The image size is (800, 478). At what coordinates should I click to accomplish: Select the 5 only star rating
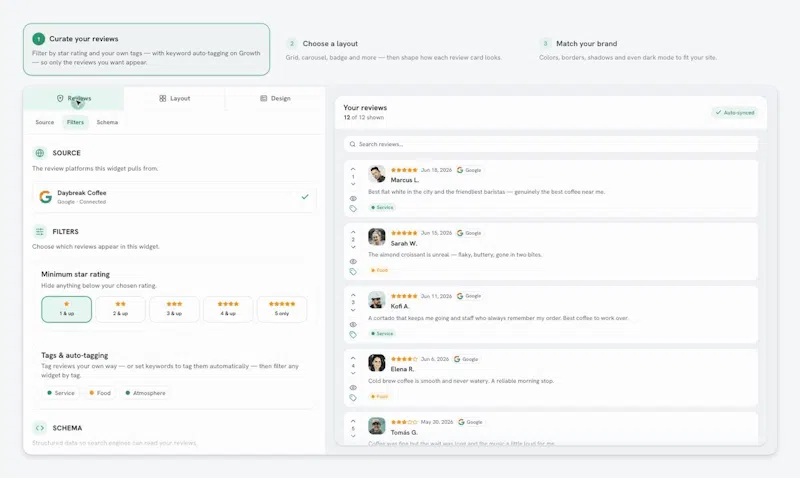pyautogui.click(x=282, y=309)
